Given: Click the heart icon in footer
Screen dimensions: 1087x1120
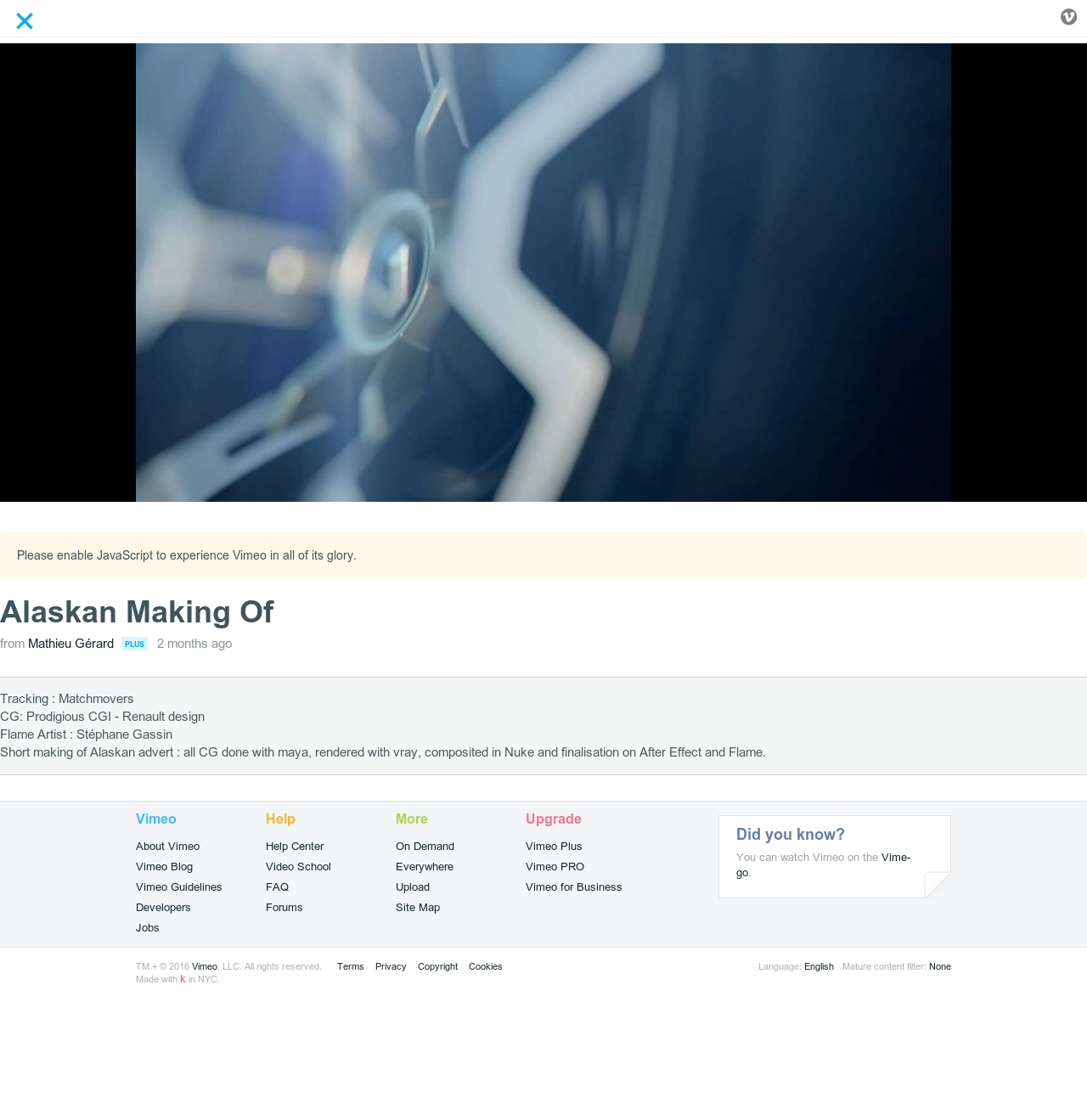Looking at the screenshot, I should coord(183,979).
